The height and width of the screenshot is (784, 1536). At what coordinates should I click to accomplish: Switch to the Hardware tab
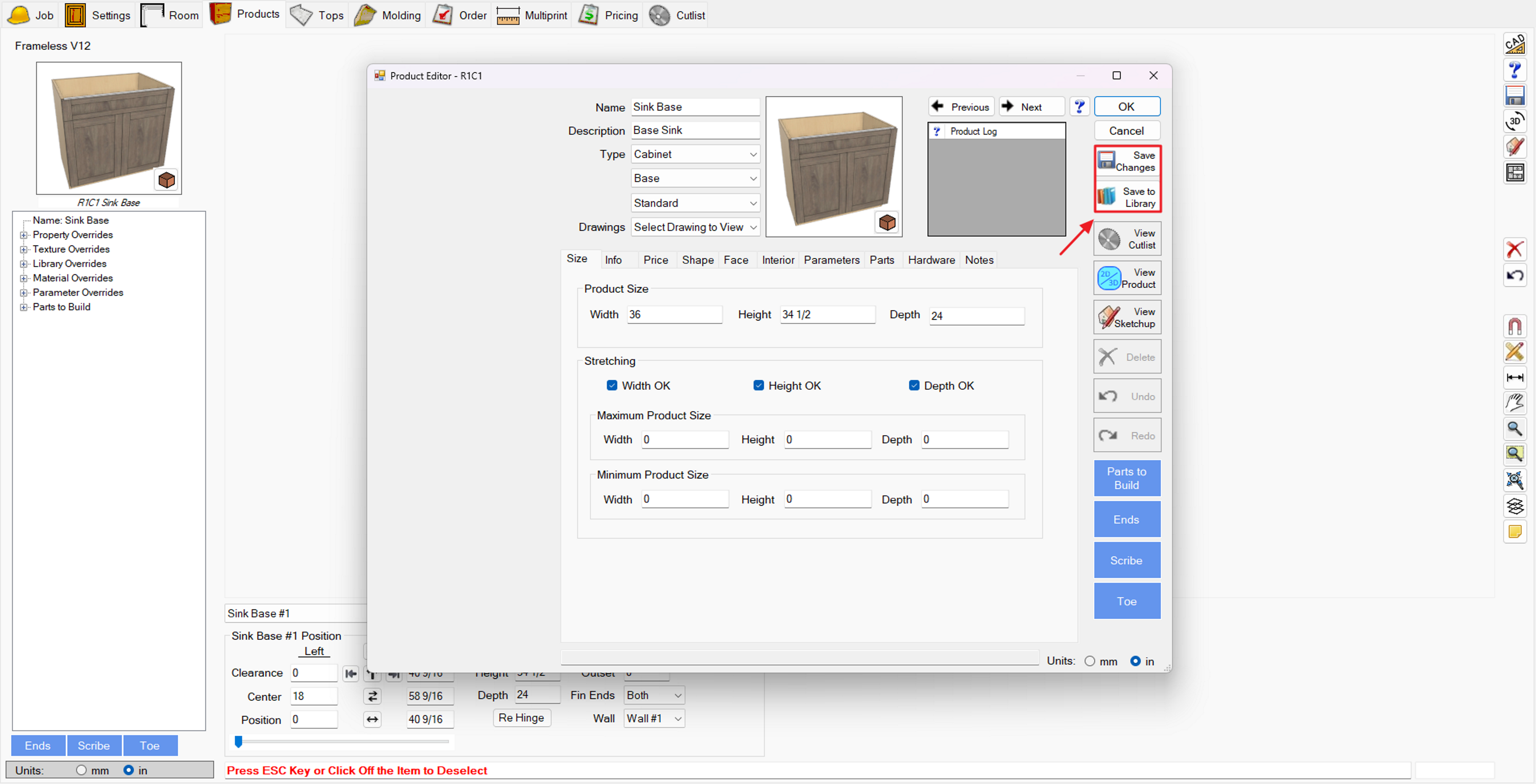click(x=931, y=260)
